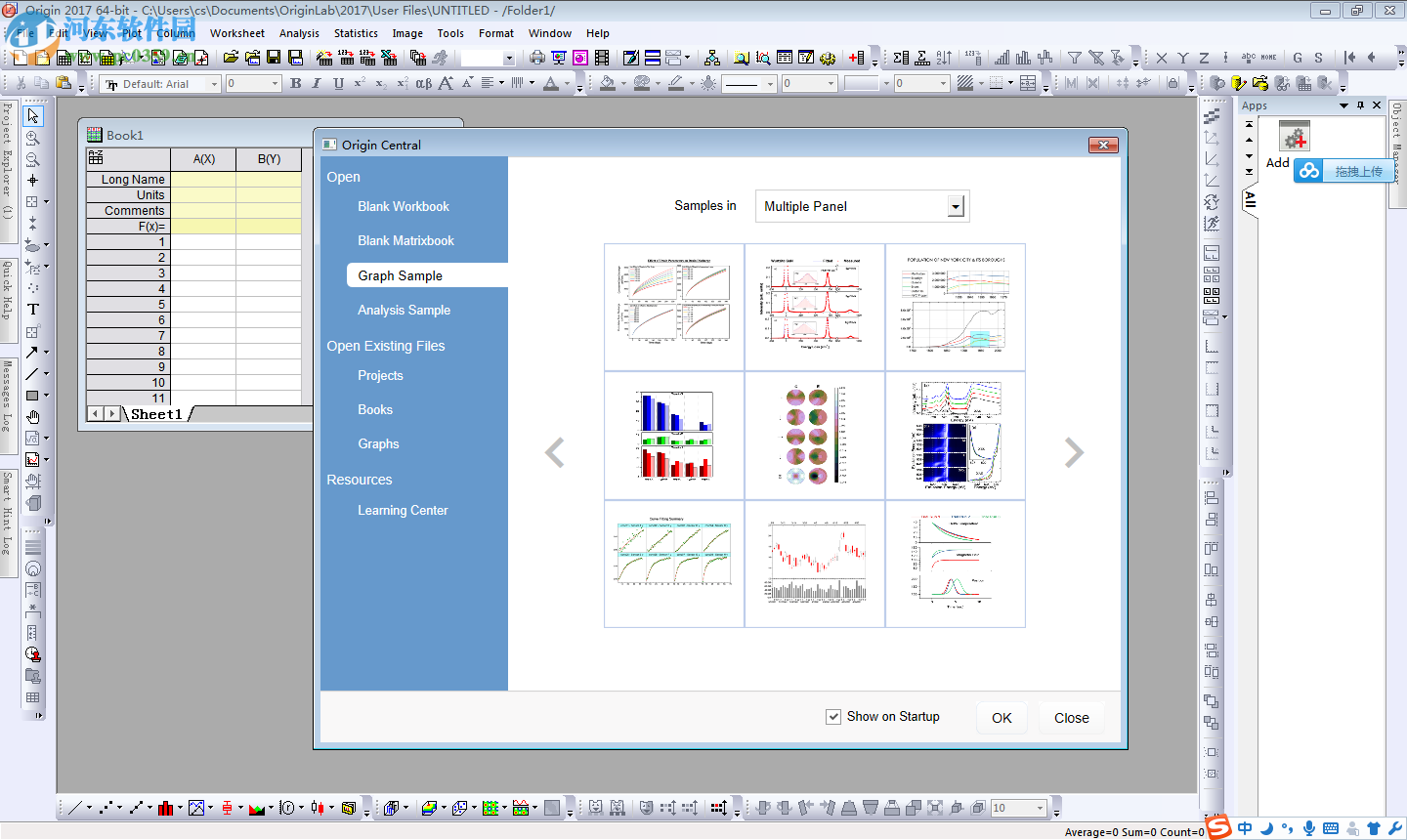Open the Learning Center link
This screenshot has height=840, width=1407.
(403, 510)
